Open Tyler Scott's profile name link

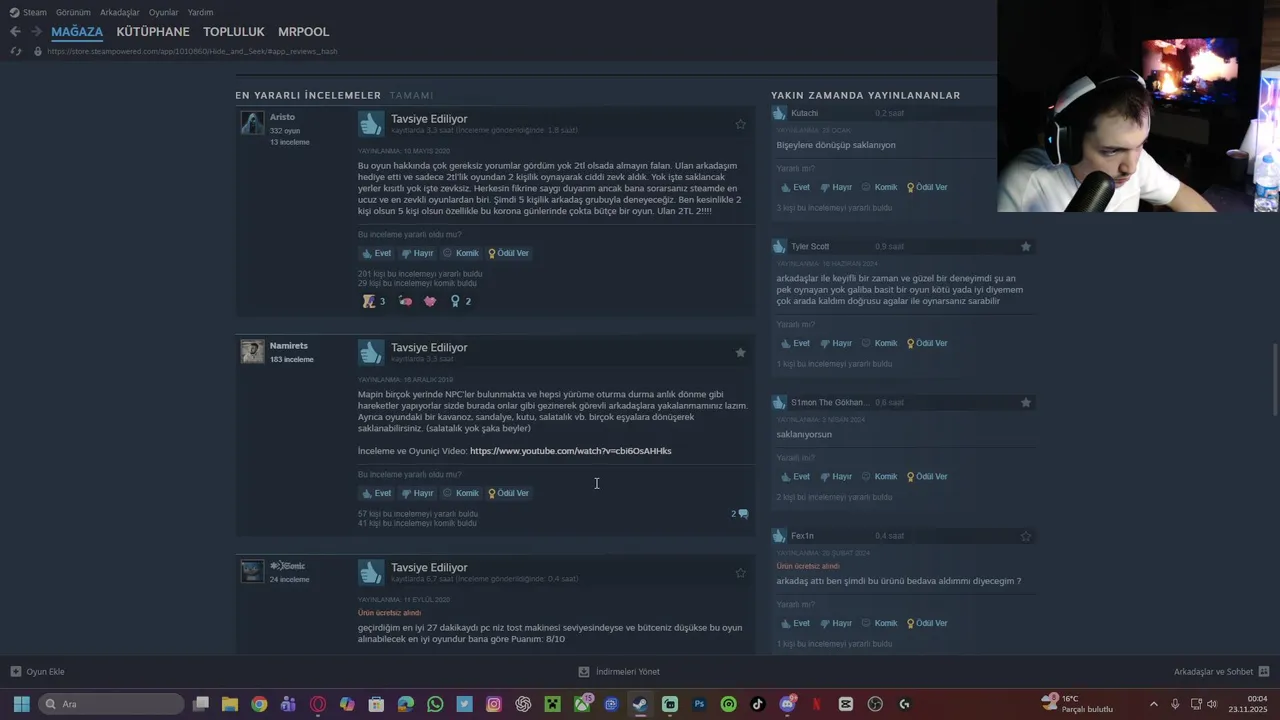point(810,246)
